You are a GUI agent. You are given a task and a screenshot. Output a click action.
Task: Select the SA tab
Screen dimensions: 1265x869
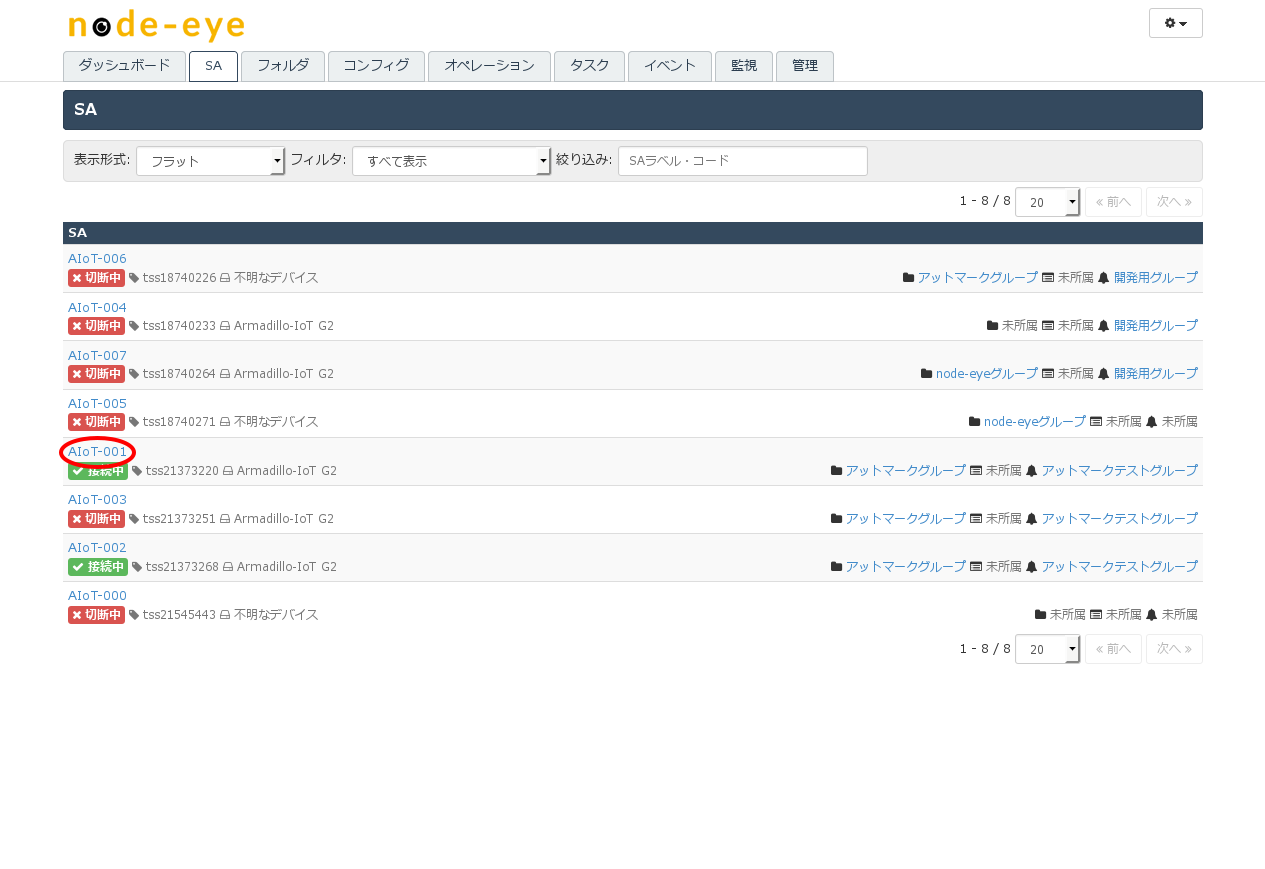213,66
